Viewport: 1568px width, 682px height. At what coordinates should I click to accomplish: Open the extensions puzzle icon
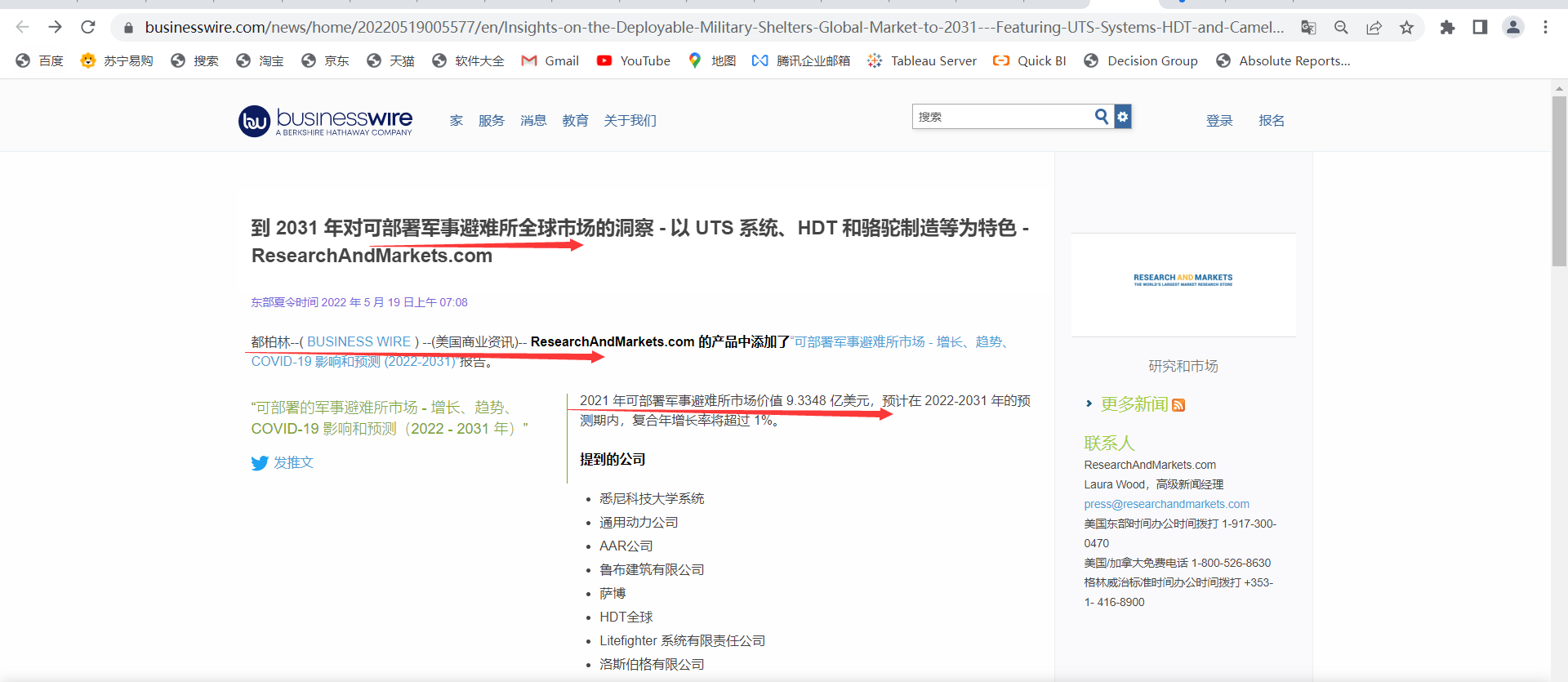click(x=1447, y=28)
